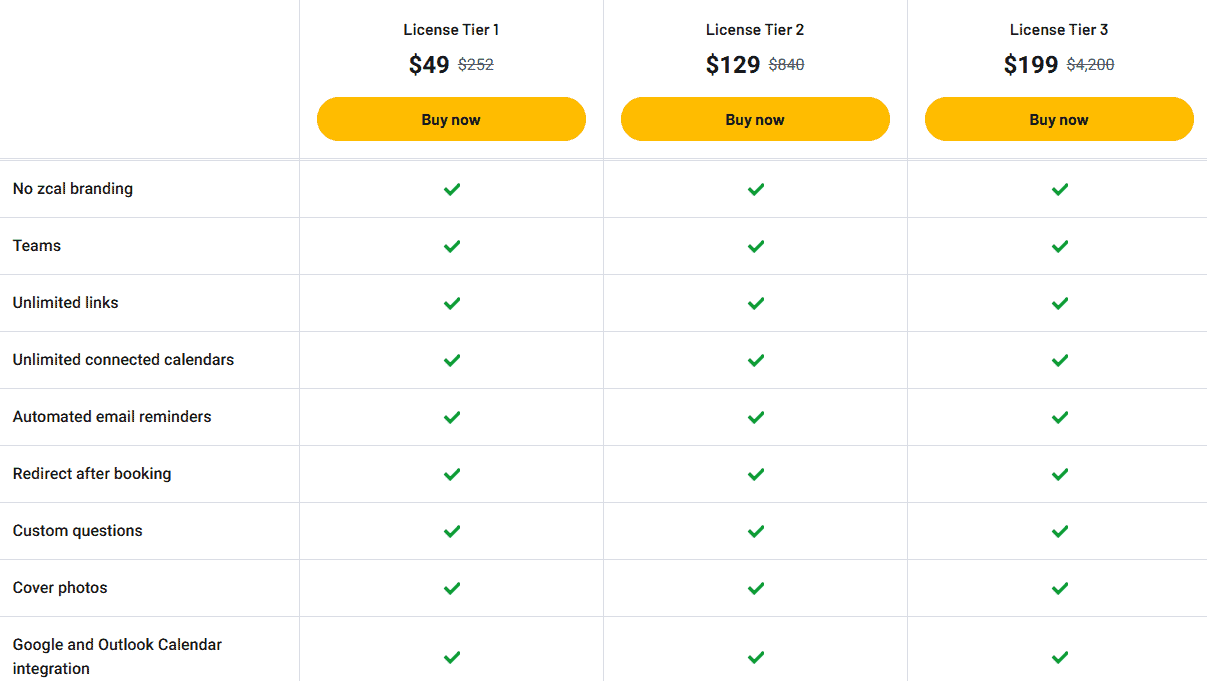This screenshot has height=681, width=1207.
Task: Click Buy now under License Tier 1
Action: pyautogui.click(x=451, y=118)
